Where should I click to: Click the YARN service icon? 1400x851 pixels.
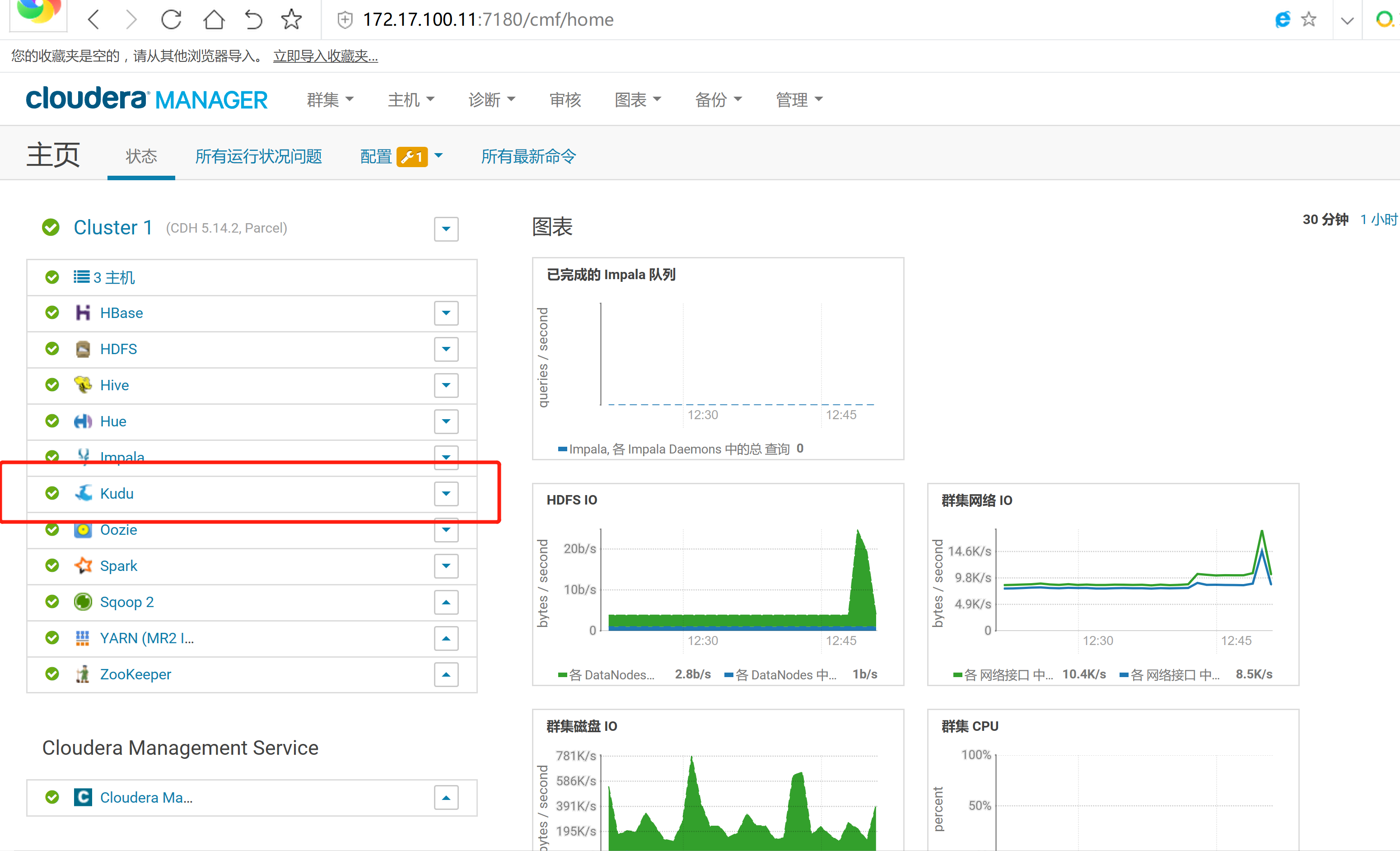[83, 638]
